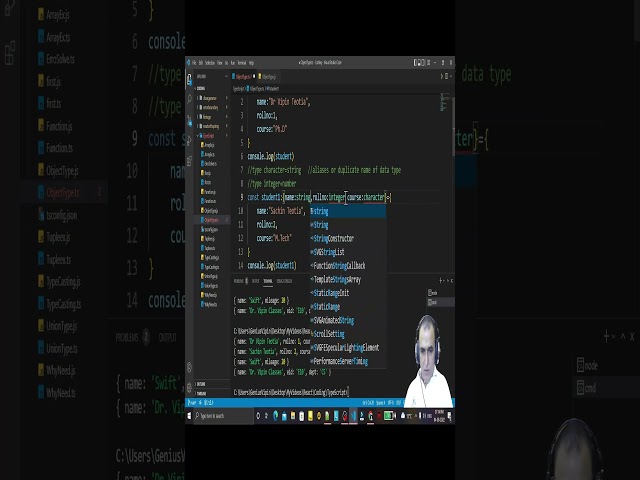Select the cmd terminal in terminal list

(x=440, y=302)
